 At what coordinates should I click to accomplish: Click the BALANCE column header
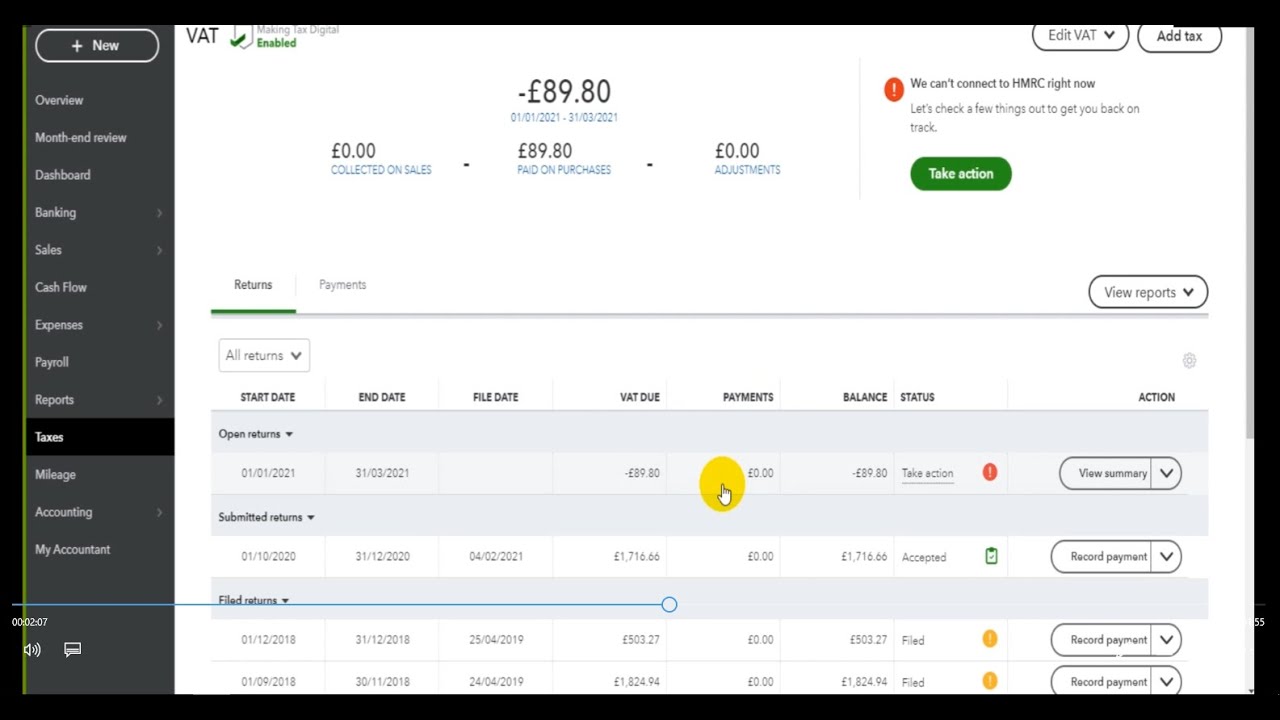865,397
